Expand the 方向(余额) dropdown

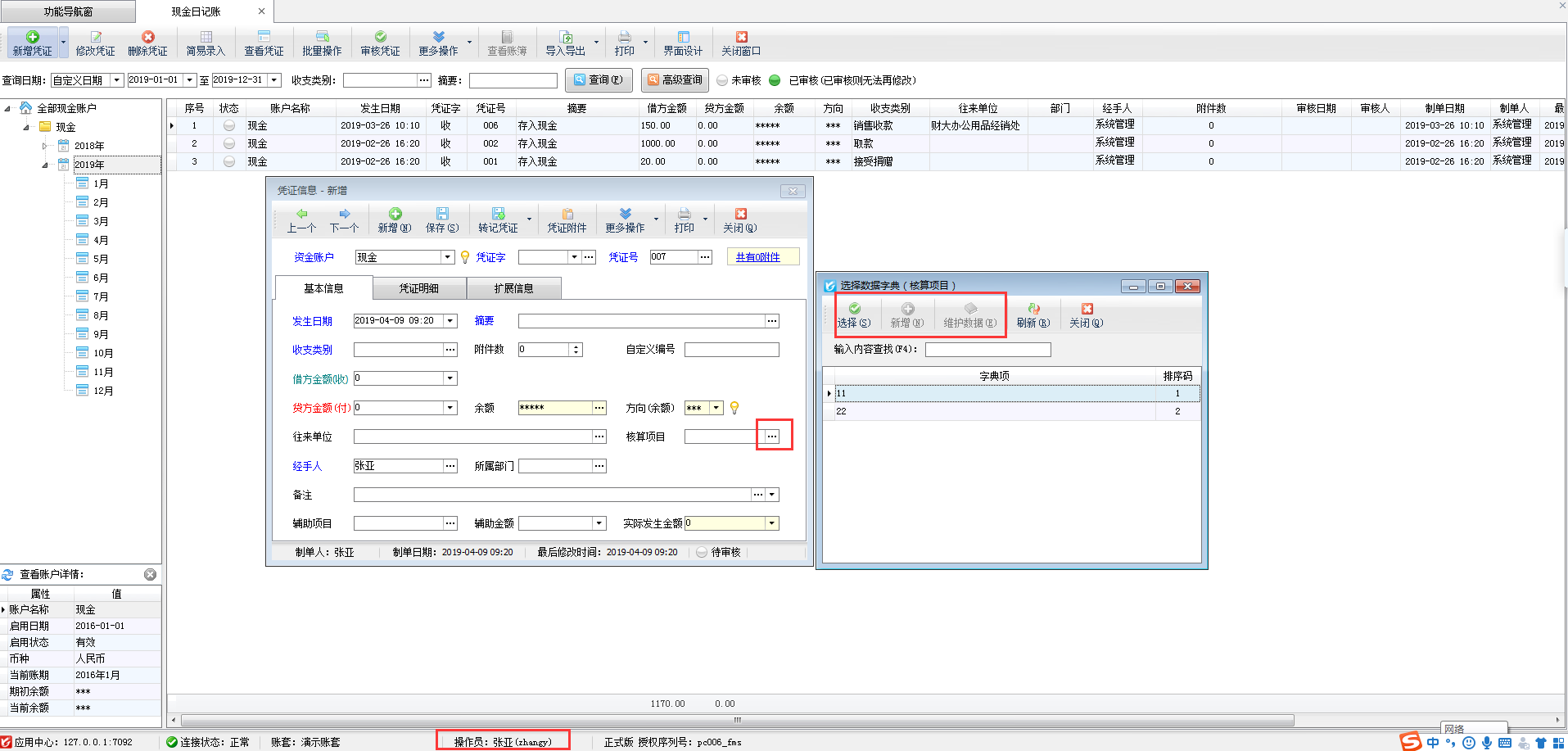coord(716,407)
